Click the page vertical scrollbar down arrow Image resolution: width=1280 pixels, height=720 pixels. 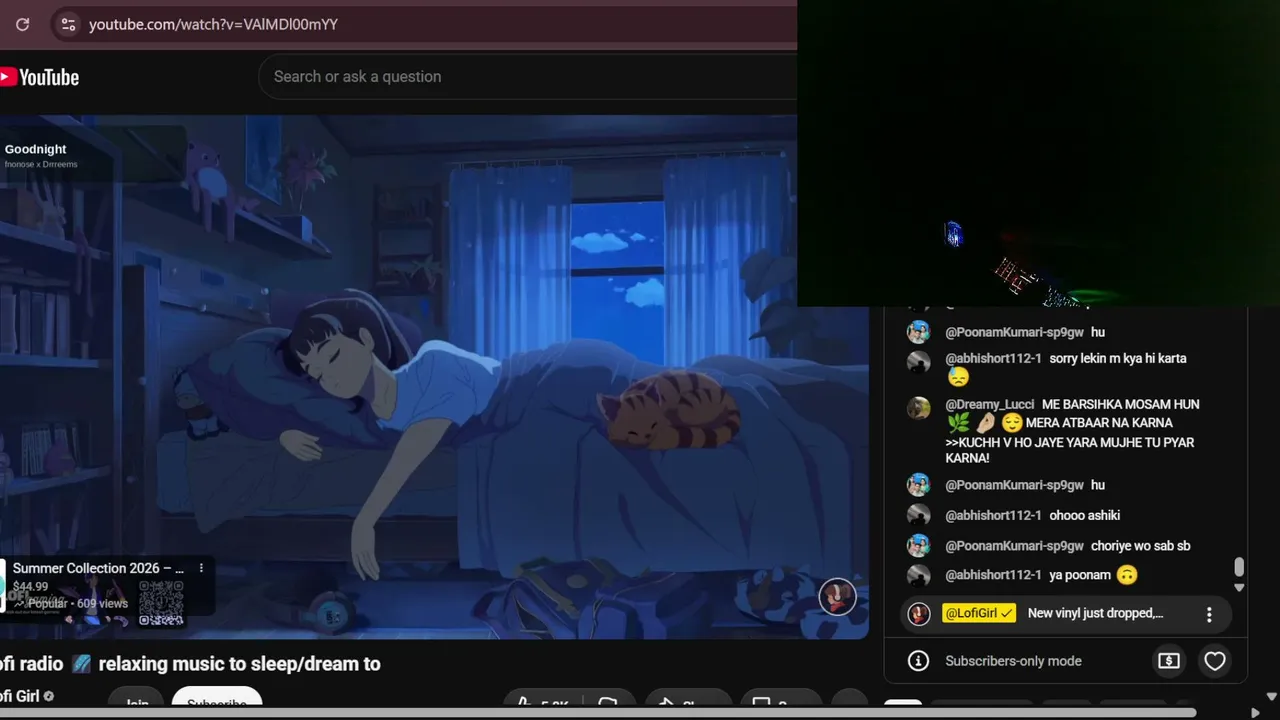click(1272, 697)
